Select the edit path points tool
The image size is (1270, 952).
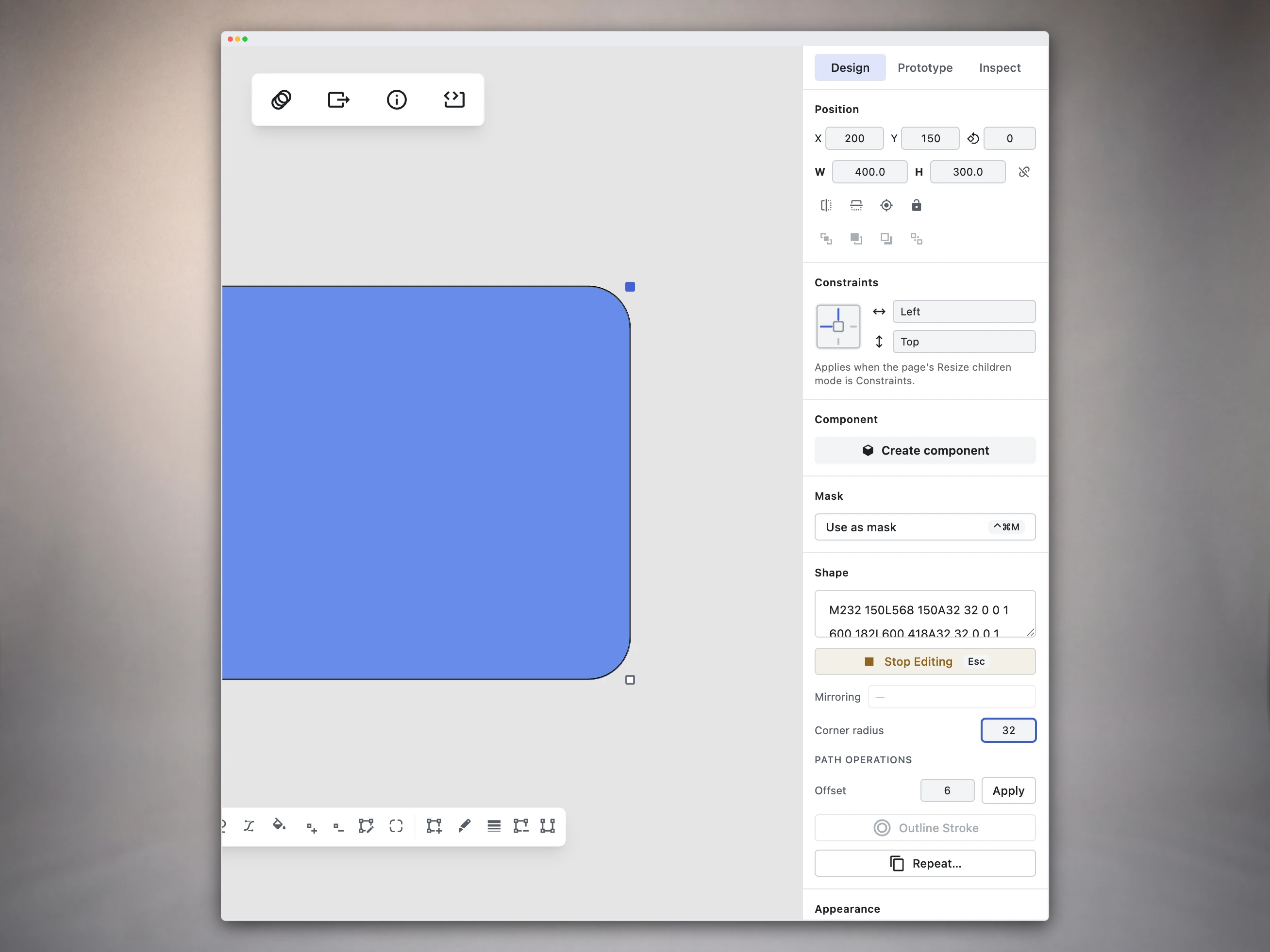click(366, 826)
